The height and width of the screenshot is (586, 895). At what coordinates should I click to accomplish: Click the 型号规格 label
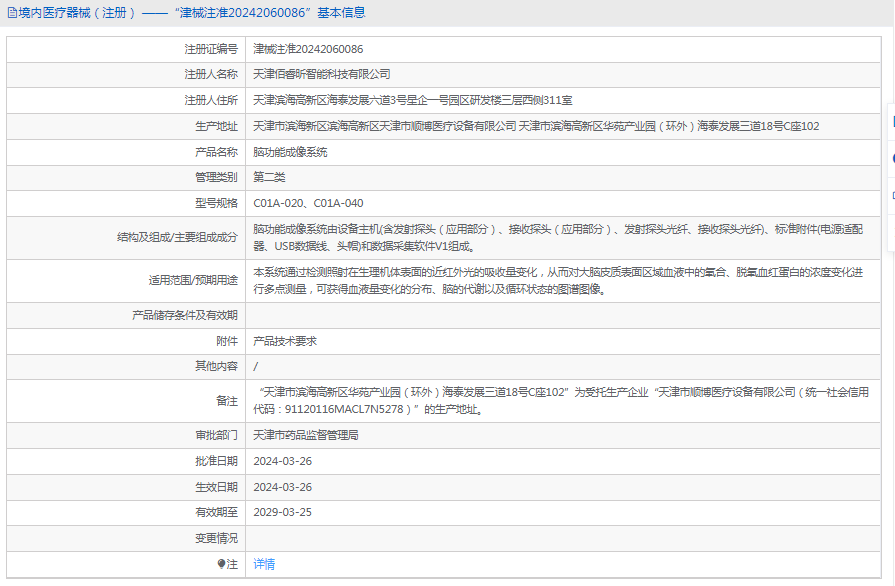(x=216, y=203)
